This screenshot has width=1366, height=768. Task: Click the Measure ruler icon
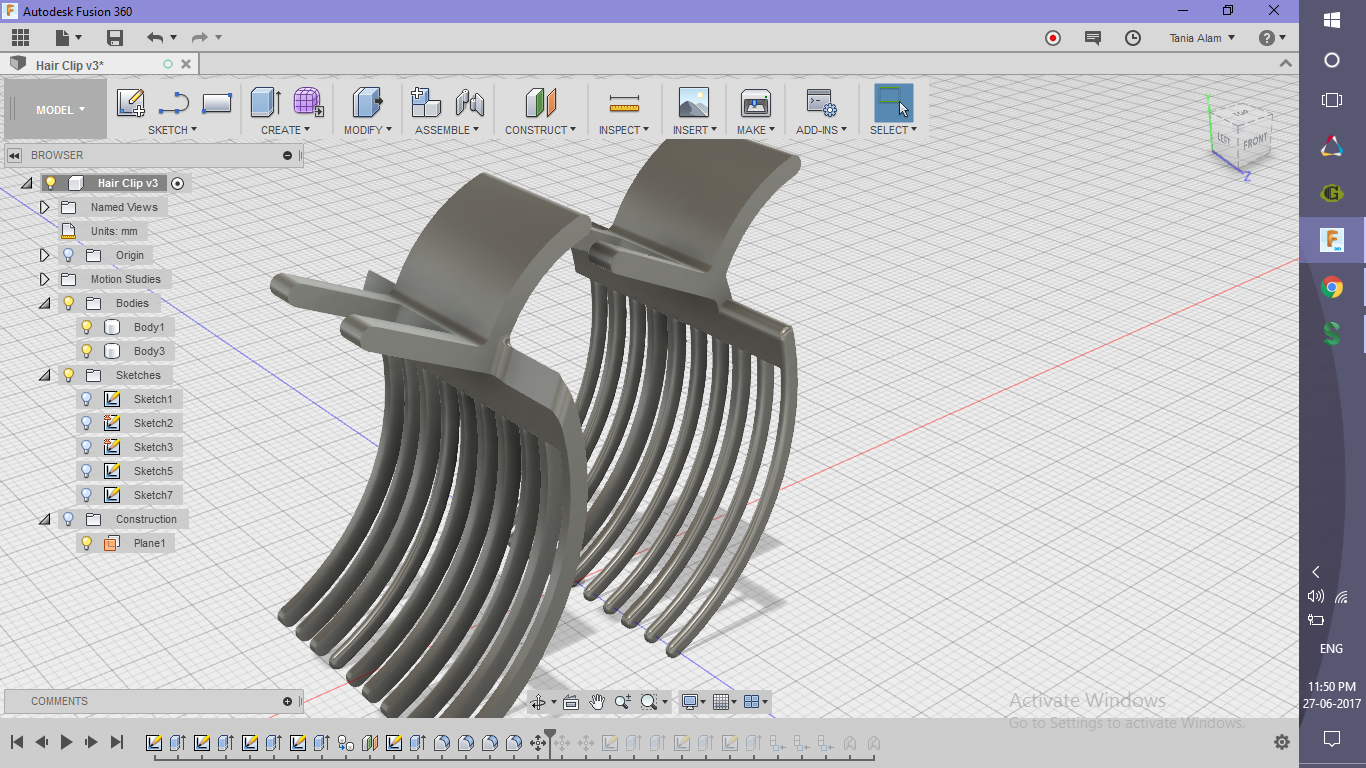624,103
